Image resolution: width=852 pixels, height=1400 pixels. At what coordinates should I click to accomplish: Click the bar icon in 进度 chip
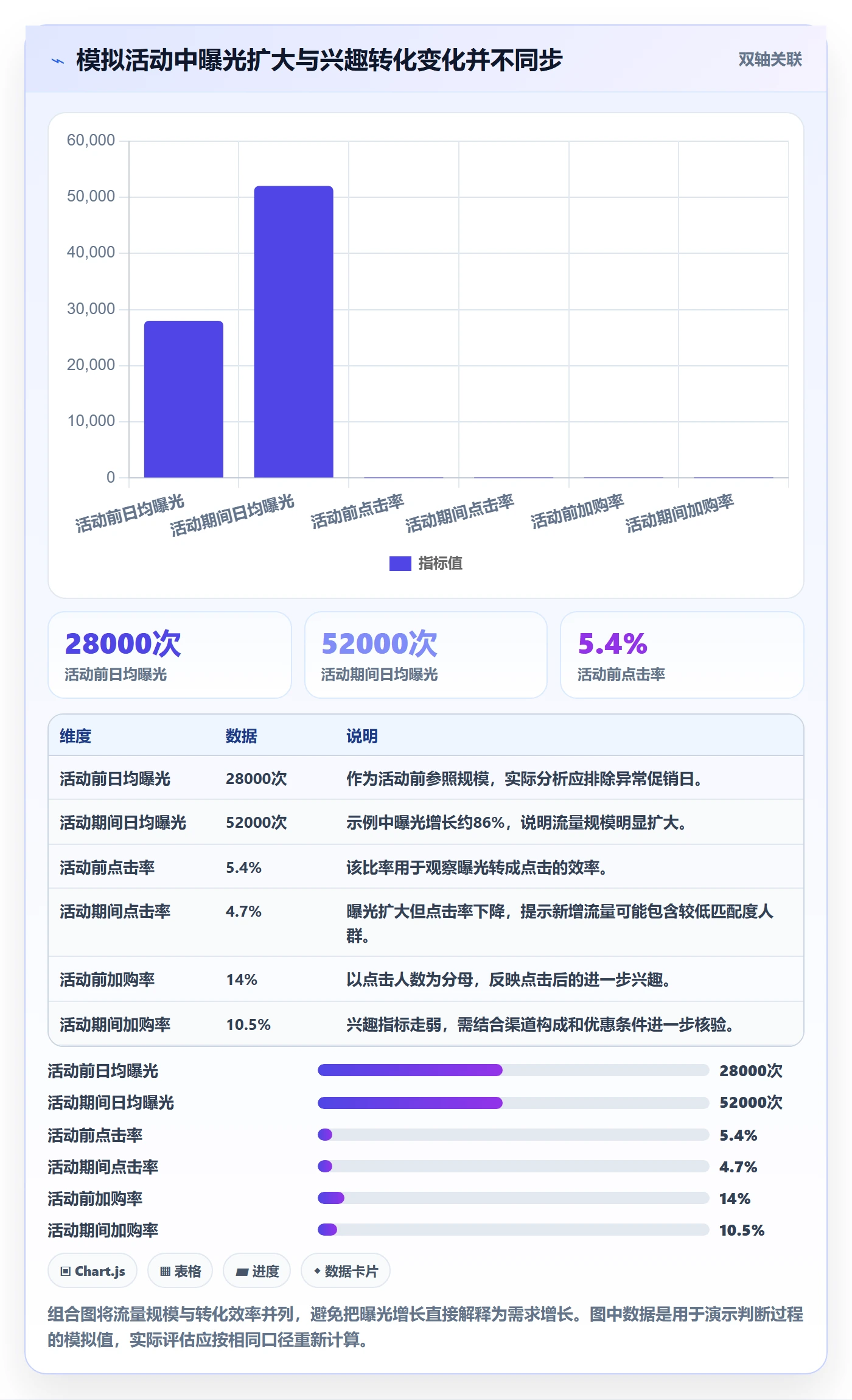(x=242, y=1272)
